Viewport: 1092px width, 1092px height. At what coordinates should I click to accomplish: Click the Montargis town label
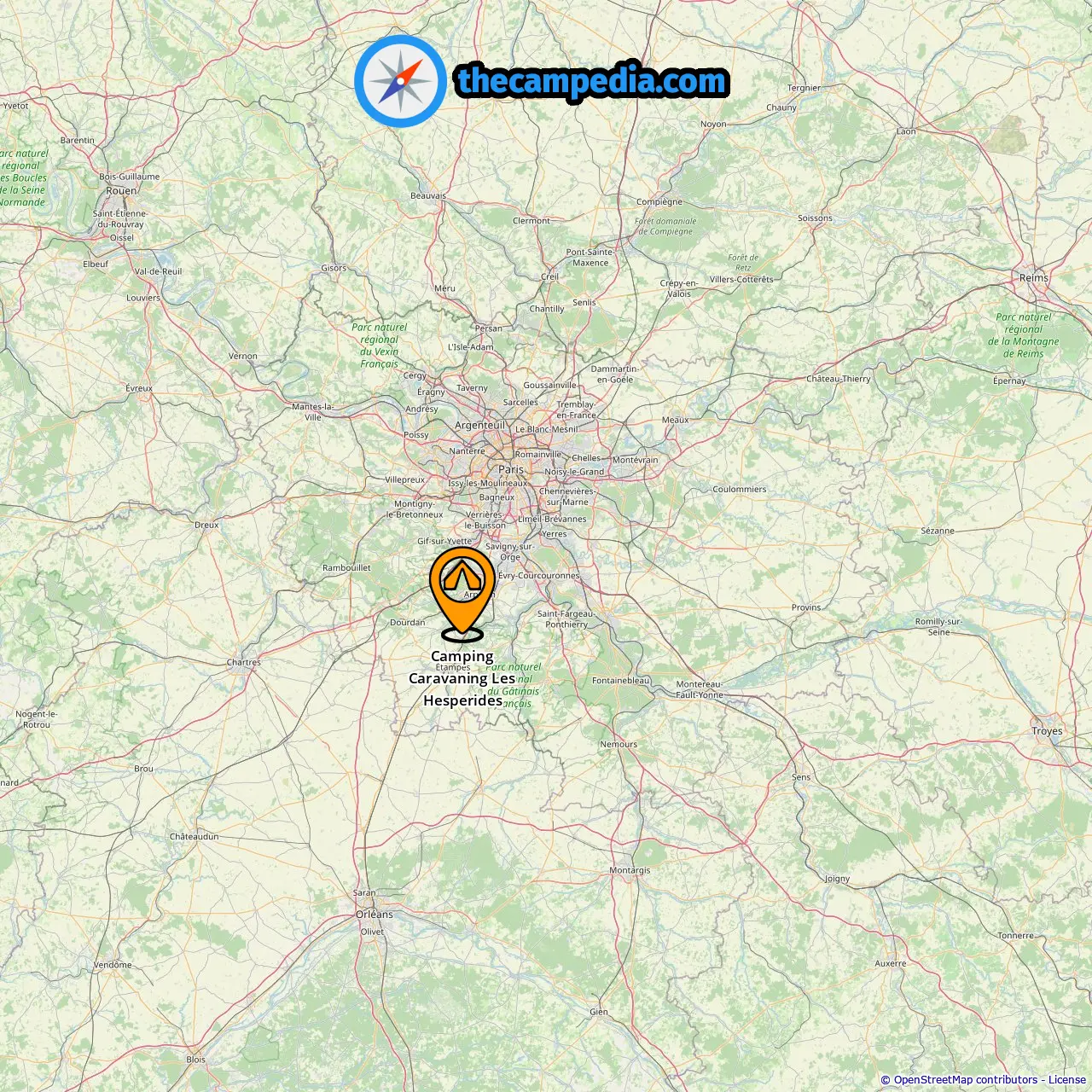630,870
